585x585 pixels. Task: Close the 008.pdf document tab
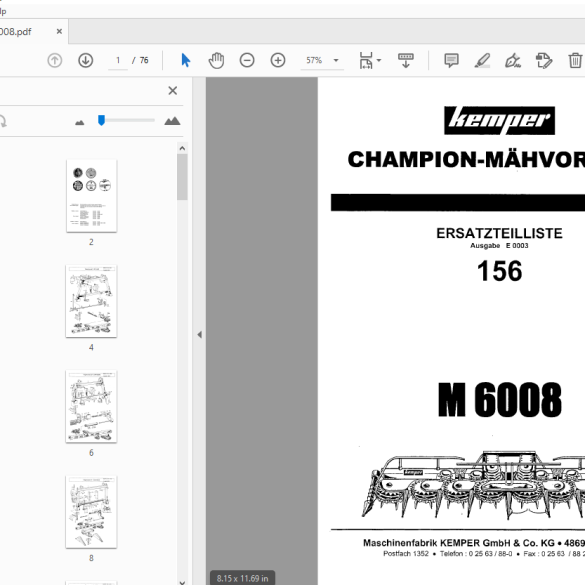coord(59,32)
